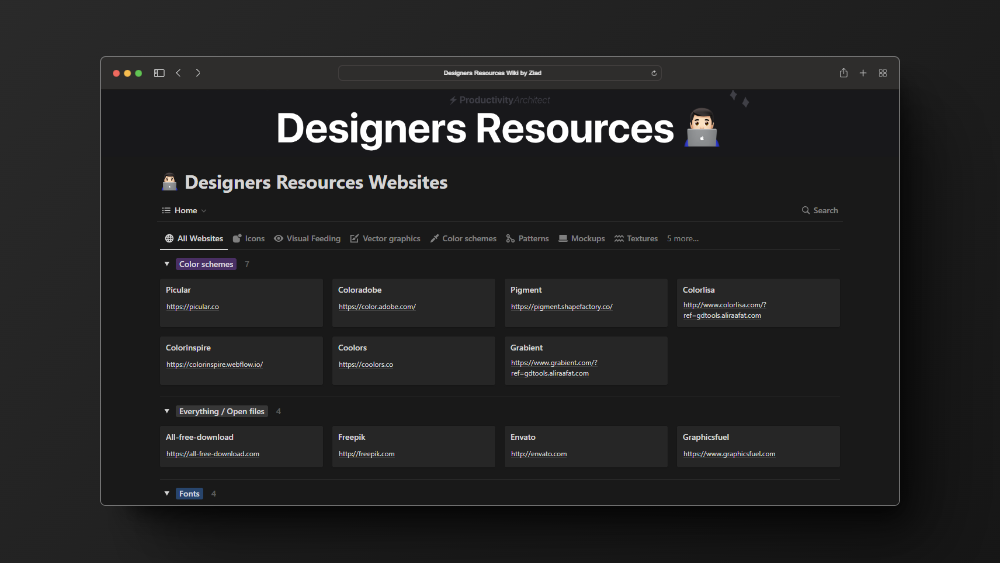The image size is (1000, 563).
Task: Add a new tab with plus icon
Action: (x=863, y=73)
